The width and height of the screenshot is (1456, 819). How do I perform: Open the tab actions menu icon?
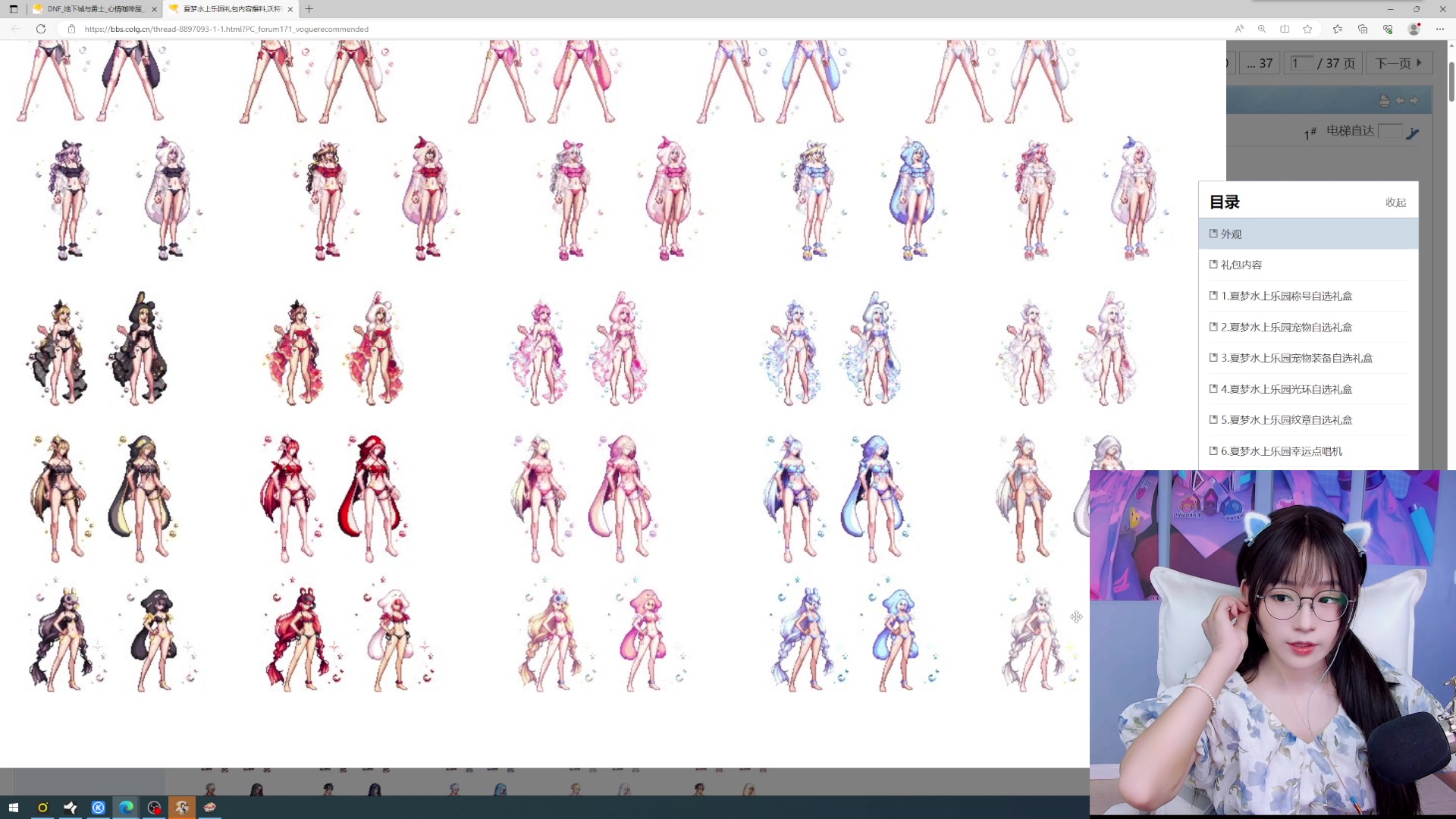click(13, 9)
